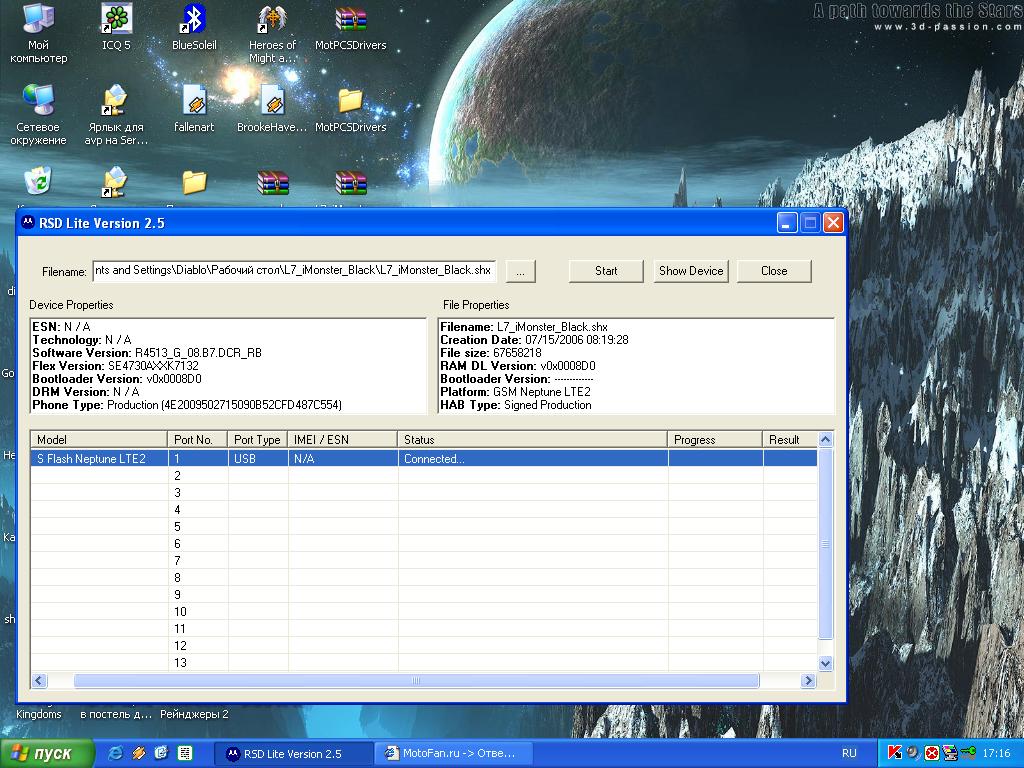The image size is (1024, 768).
Task: Select the S Flash Neptune LTE2 row
Action: 424,458
